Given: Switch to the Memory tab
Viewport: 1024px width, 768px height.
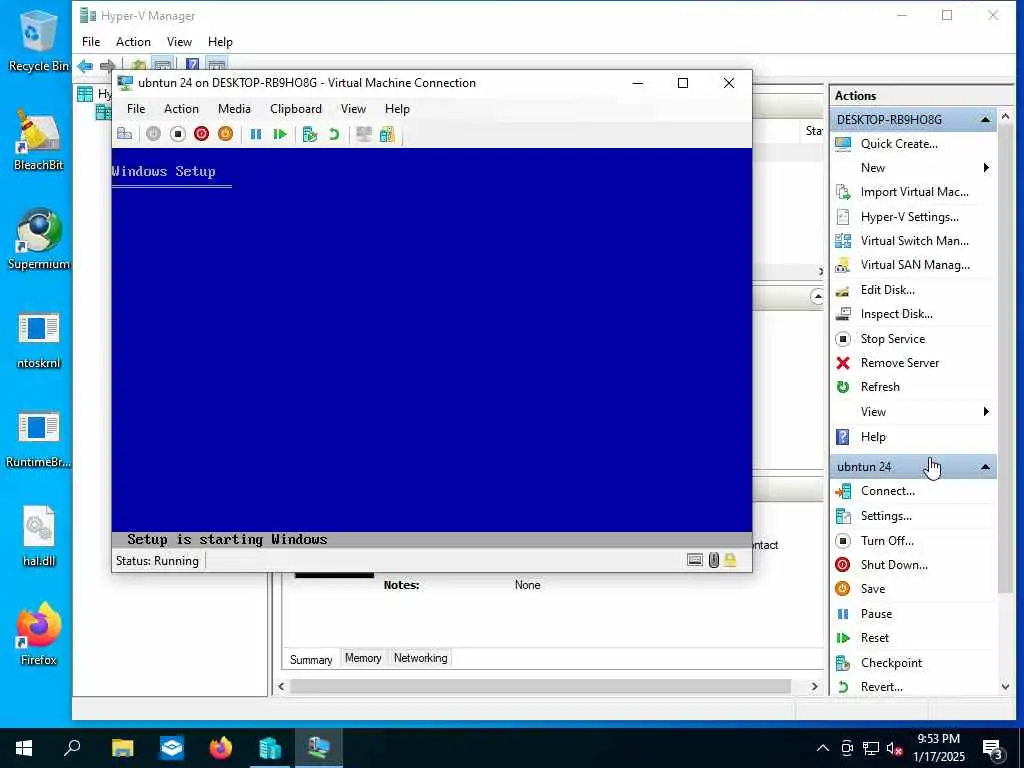Looking at the screenshot, I should pos(363,658).
